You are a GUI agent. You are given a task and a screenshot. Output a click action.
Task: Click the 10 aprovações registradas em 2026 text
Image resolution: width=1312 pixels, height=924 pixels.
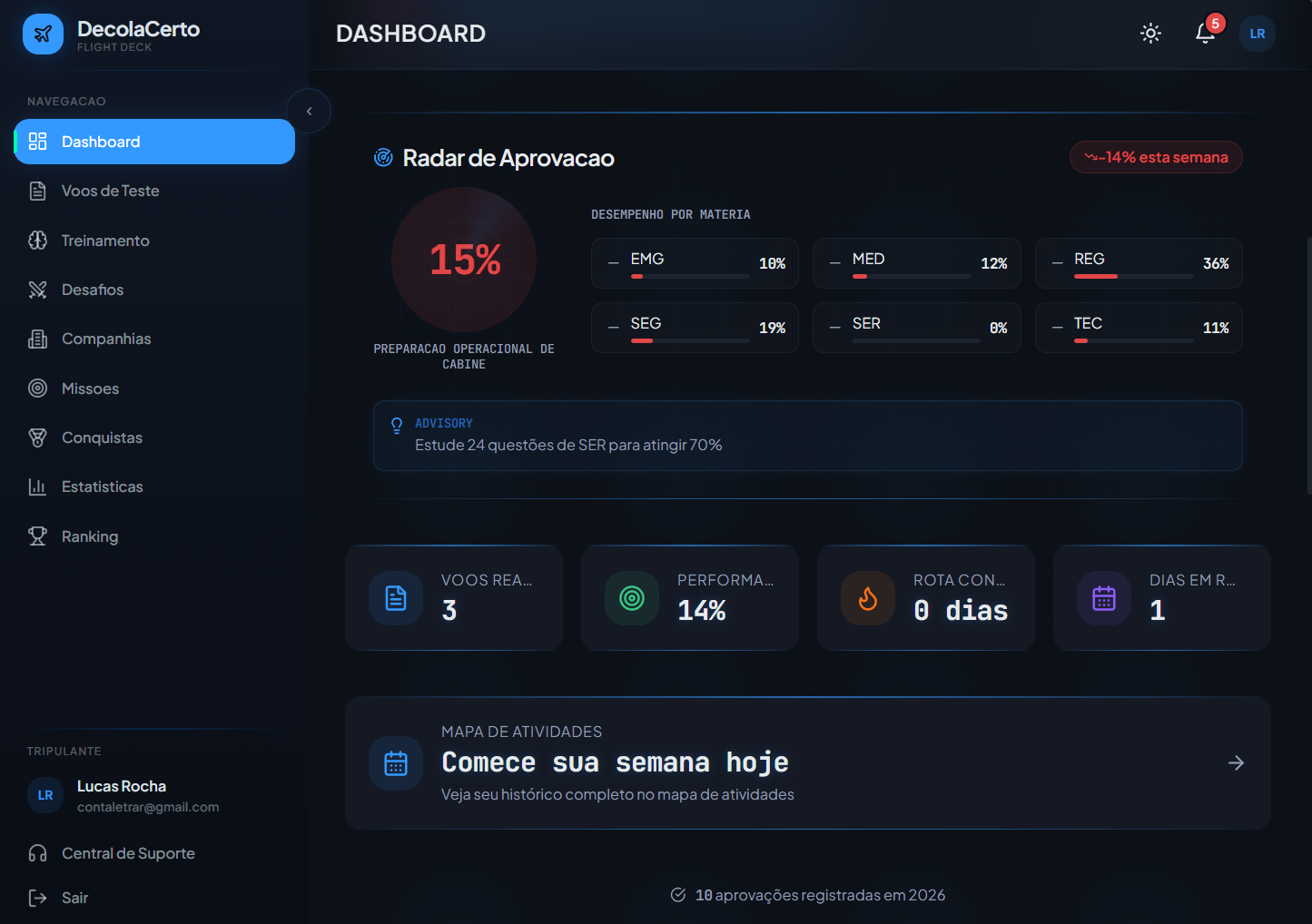820,895
